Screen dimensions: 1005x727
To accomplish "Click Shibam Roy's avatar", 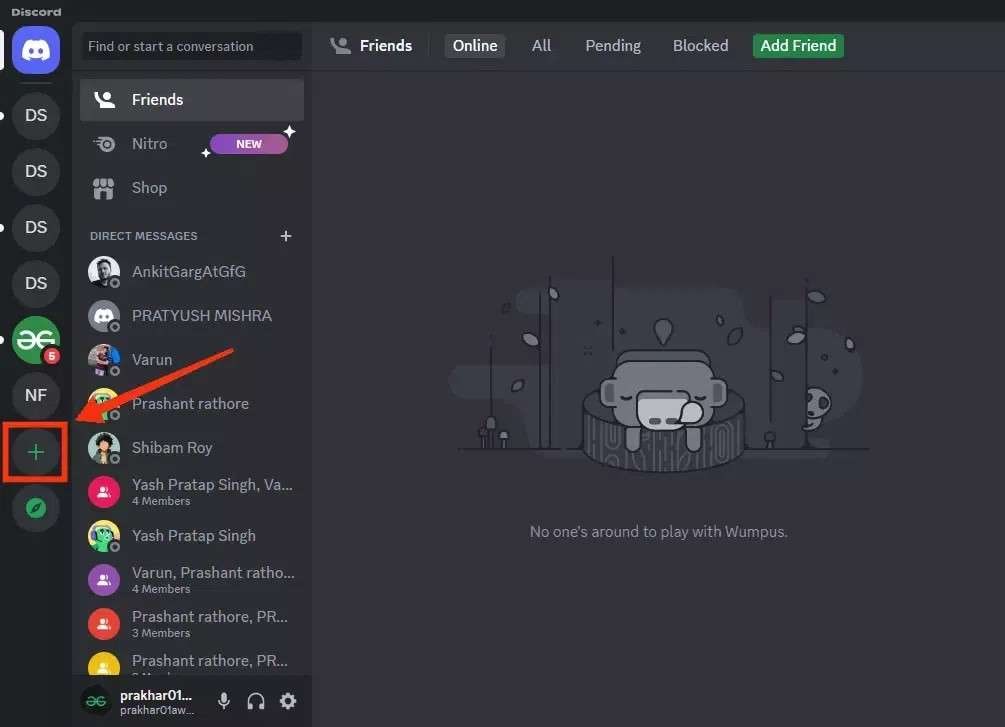I will [104, 447].
